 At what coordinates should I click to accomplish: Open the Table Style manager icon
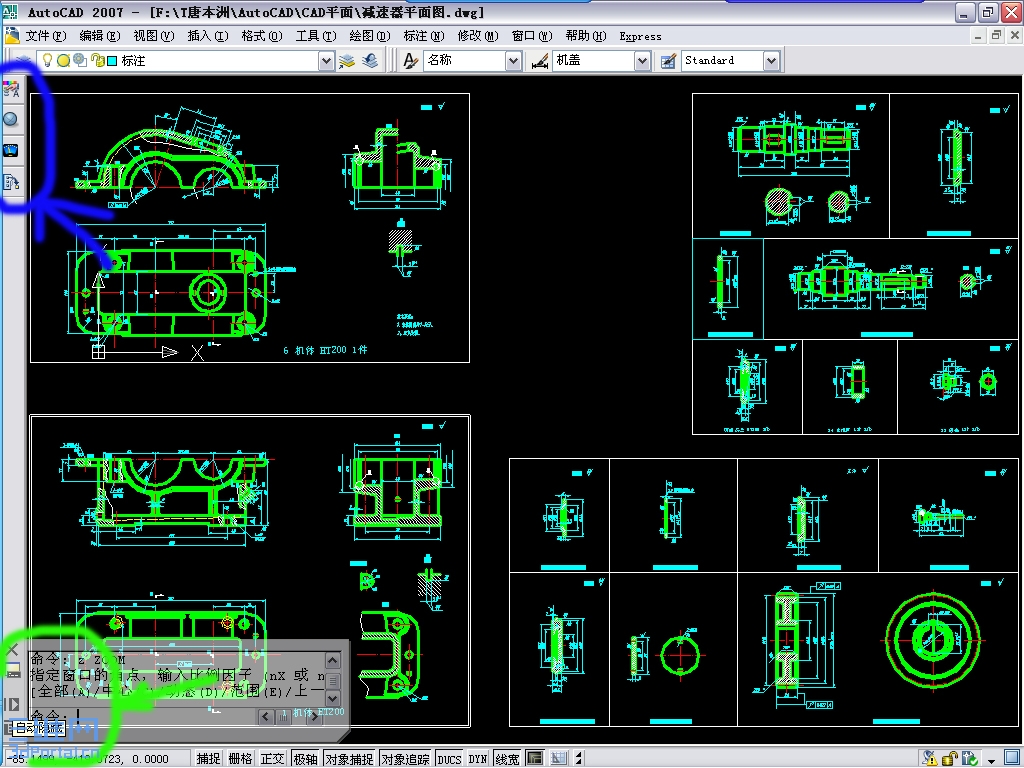[668, 60]
